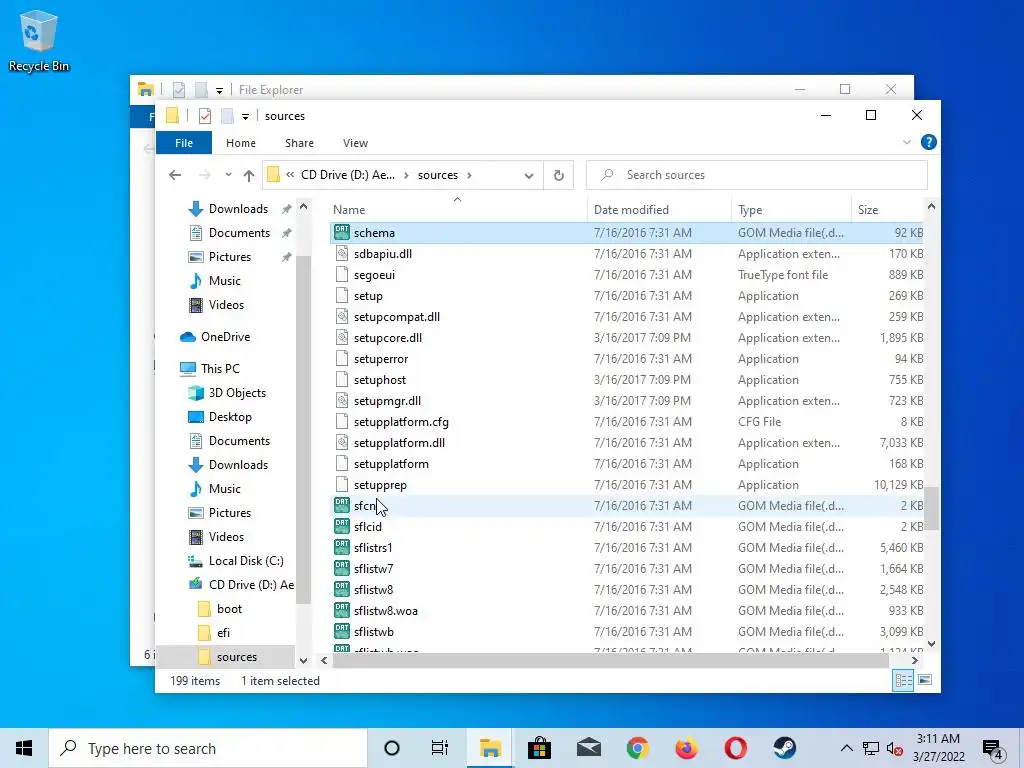Viewport: 1024px width, 768px height.
Task: Click the taskbar search box
Action: [208, 748]
